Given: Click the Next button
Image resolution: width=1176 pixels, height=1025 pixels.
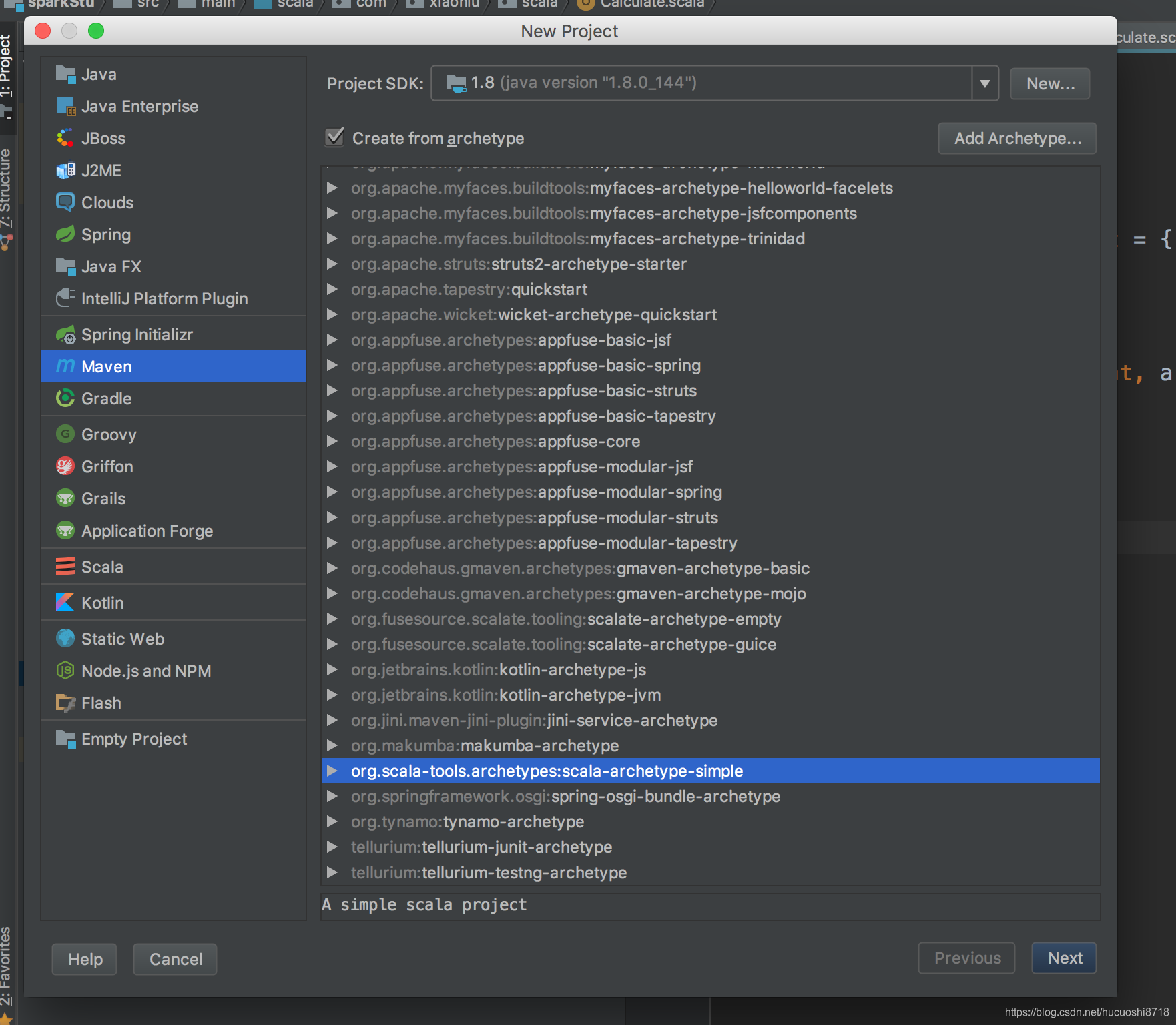Looking at the screenshot, I should pos(1064,958).
